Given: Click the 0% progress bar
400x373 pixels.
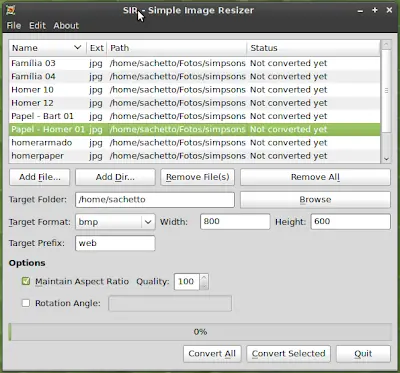Looking at the screenshot, I should tap(200, 332).
